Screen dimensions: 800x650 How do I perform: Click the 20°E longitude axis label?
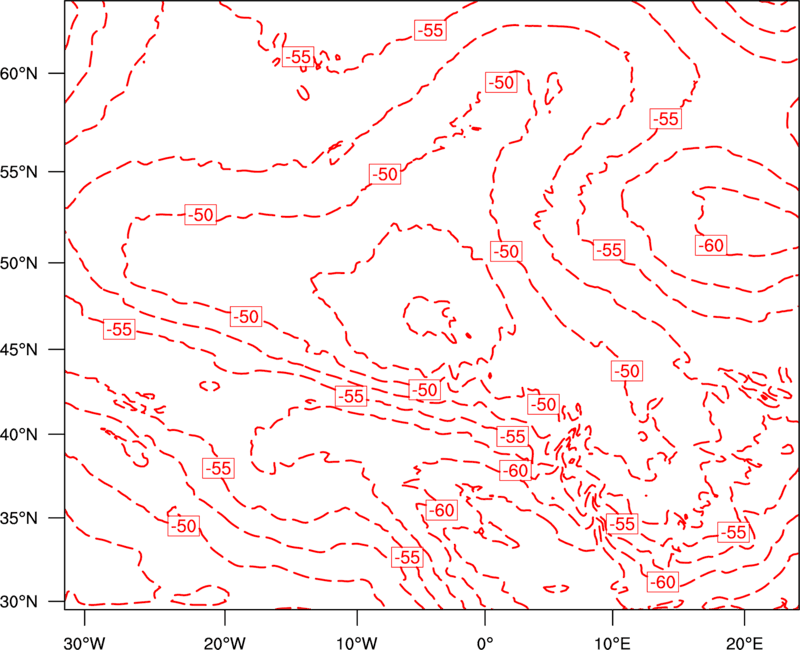(x=744, y=642)
